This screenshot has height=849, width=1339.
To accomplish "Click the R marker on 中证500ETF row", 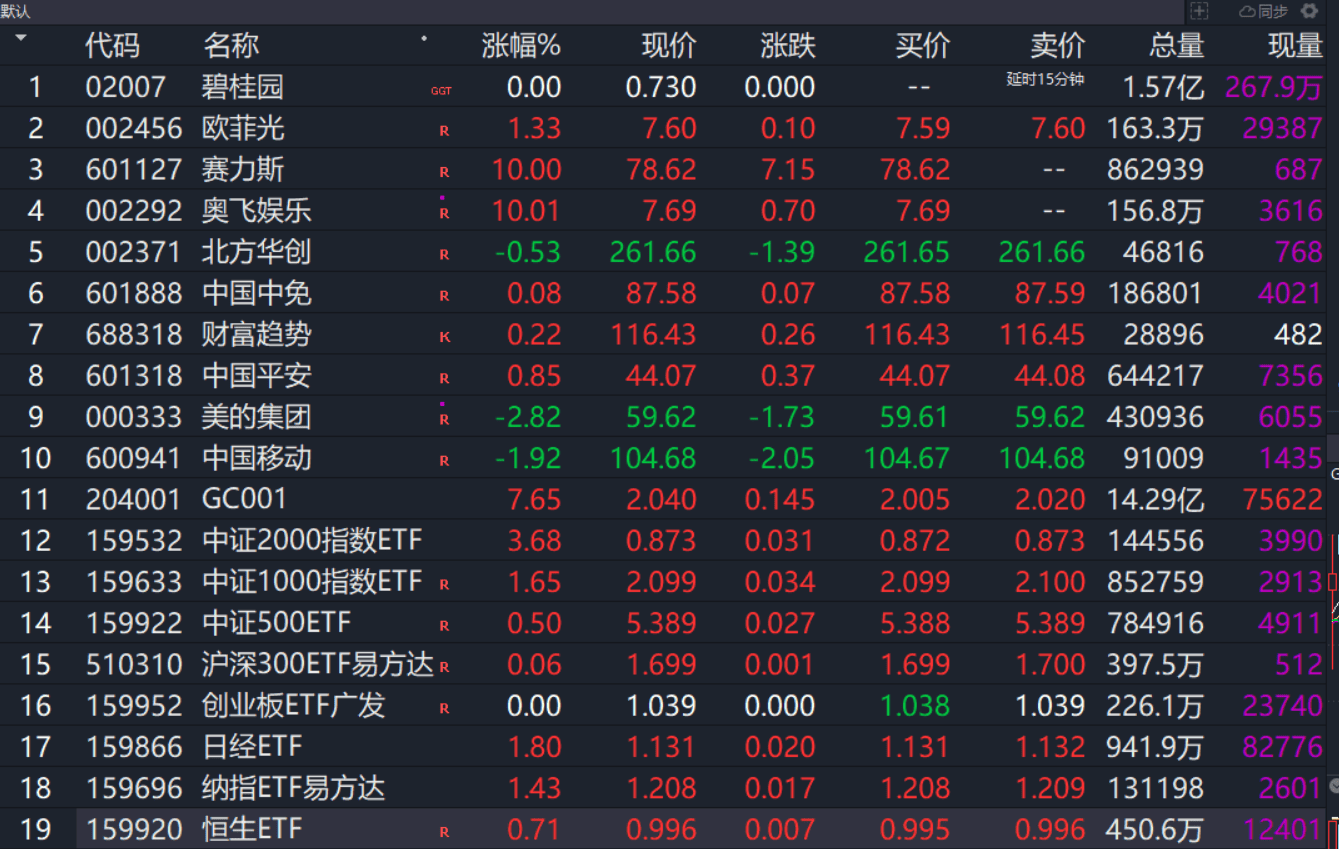I will point(444,626).
